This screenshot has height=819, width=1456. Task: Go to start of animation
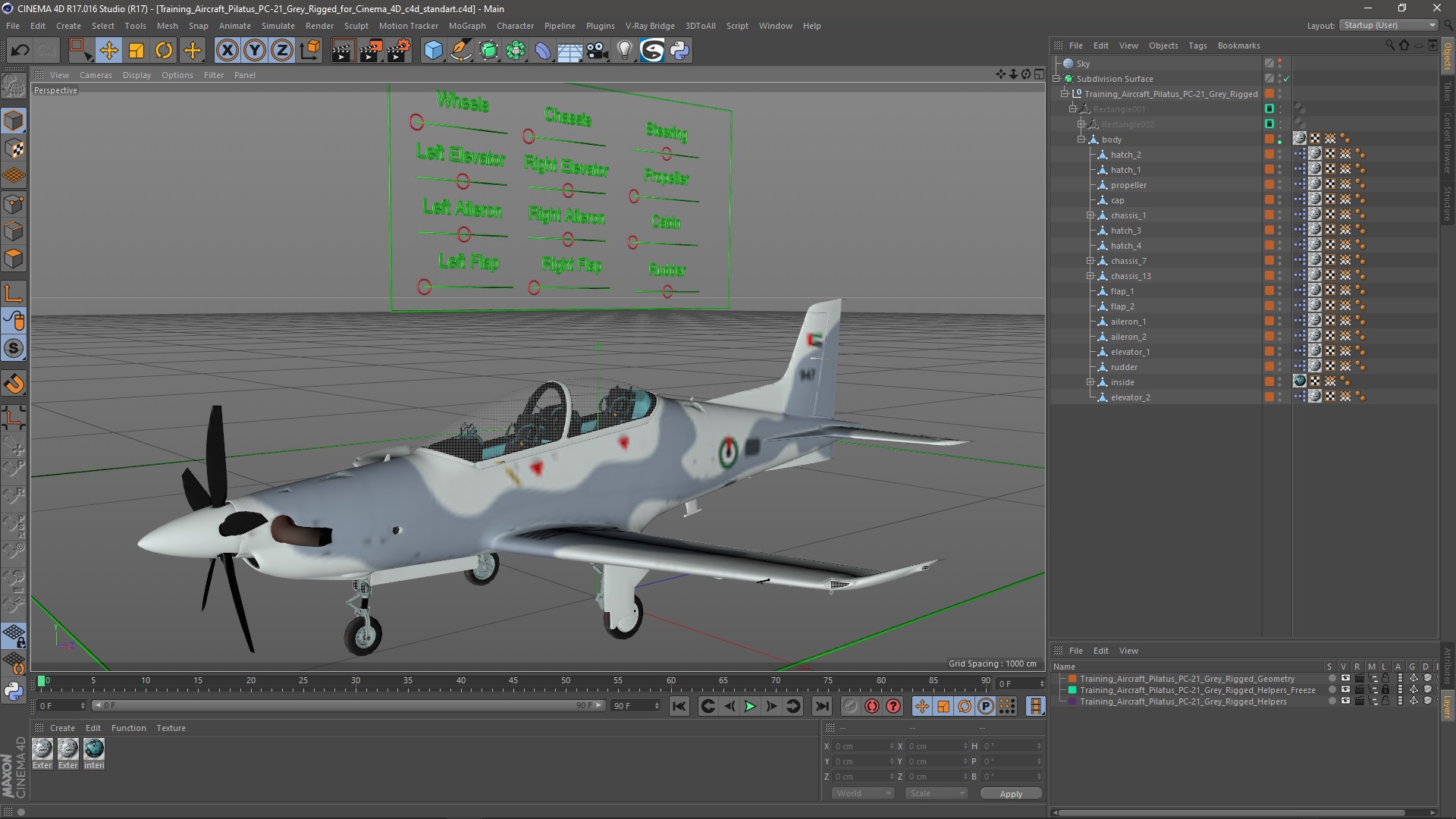pos(679,706)
